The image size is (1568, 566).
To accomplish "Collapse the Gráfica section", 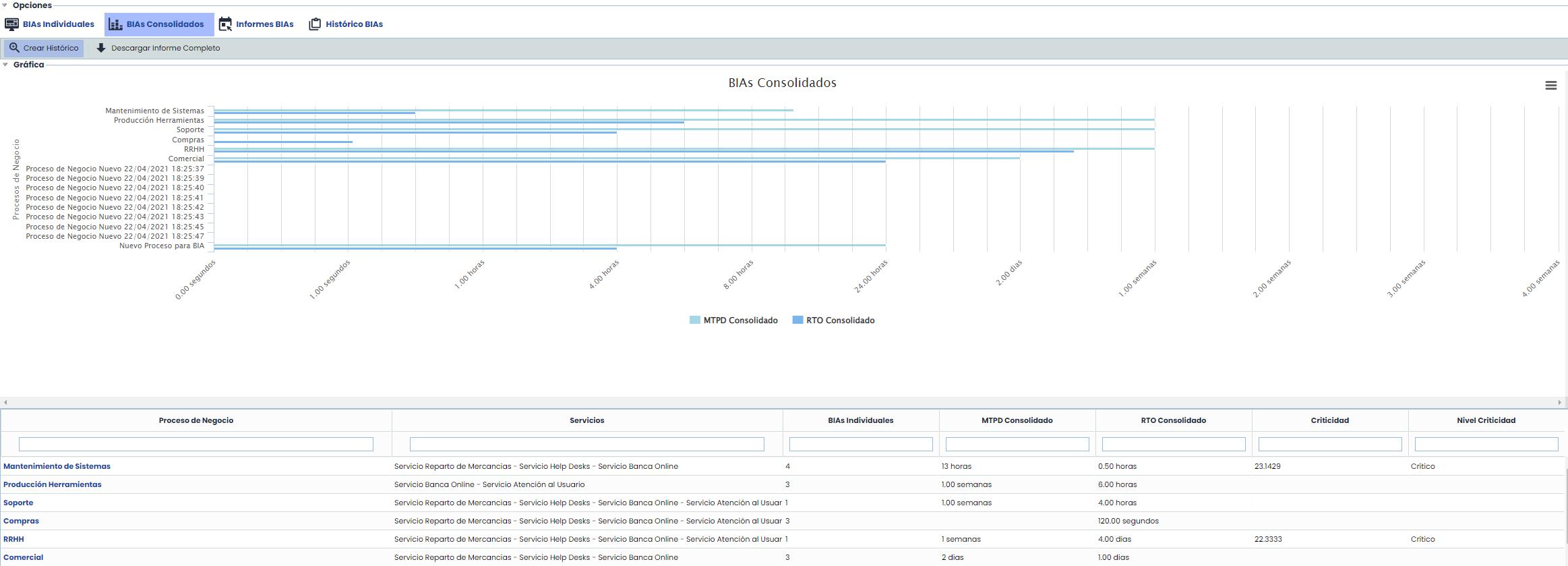I will (5, 65).
